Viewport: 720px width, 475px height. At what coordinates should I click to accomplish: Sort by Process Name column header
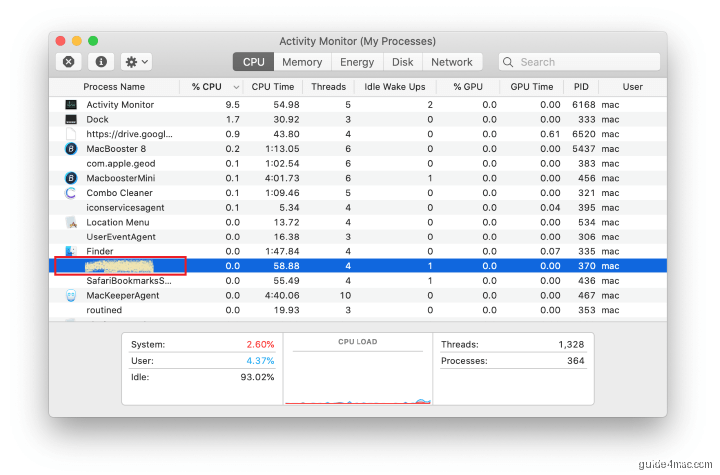click(114, 87)
